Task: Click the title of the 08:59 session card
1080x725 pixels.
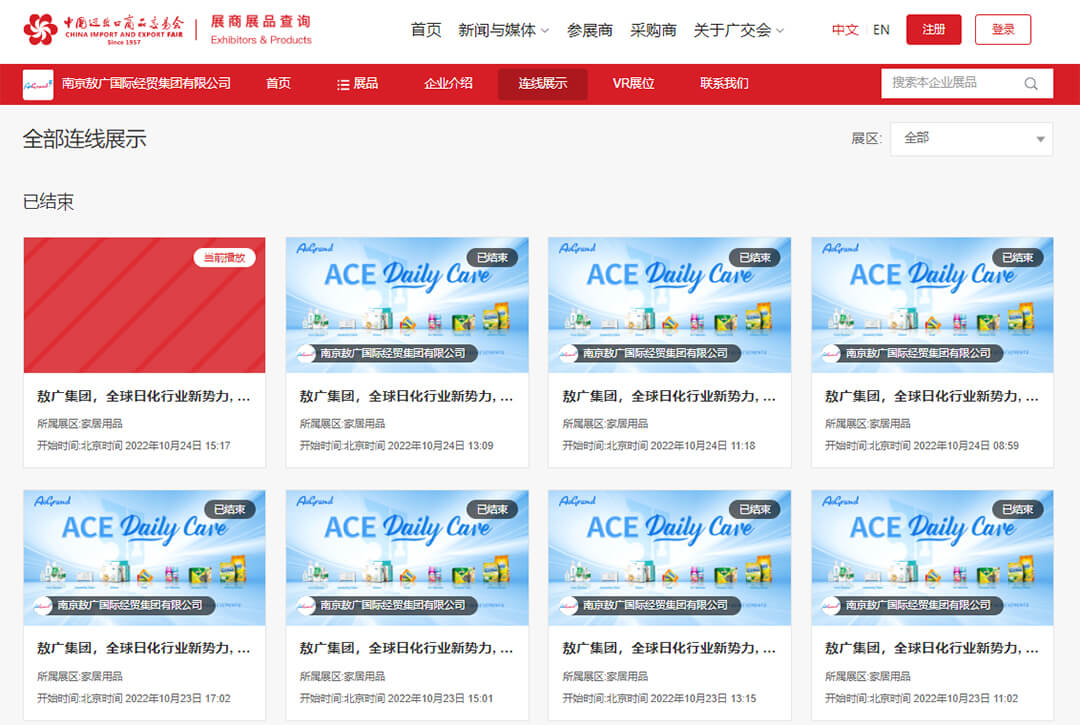Action: (932, 396)
